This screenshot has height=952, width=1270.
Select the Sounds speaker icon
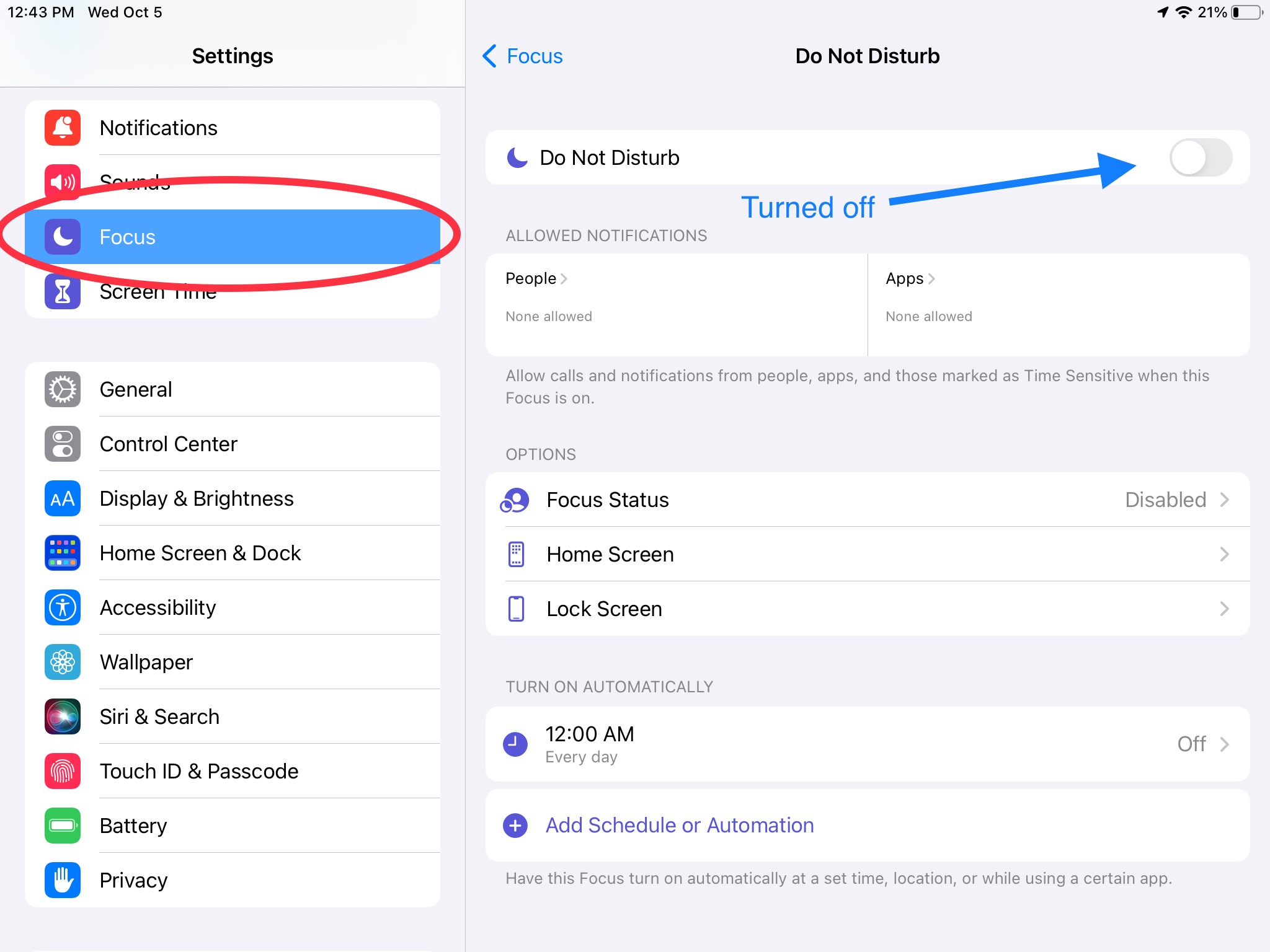[62, 182]
